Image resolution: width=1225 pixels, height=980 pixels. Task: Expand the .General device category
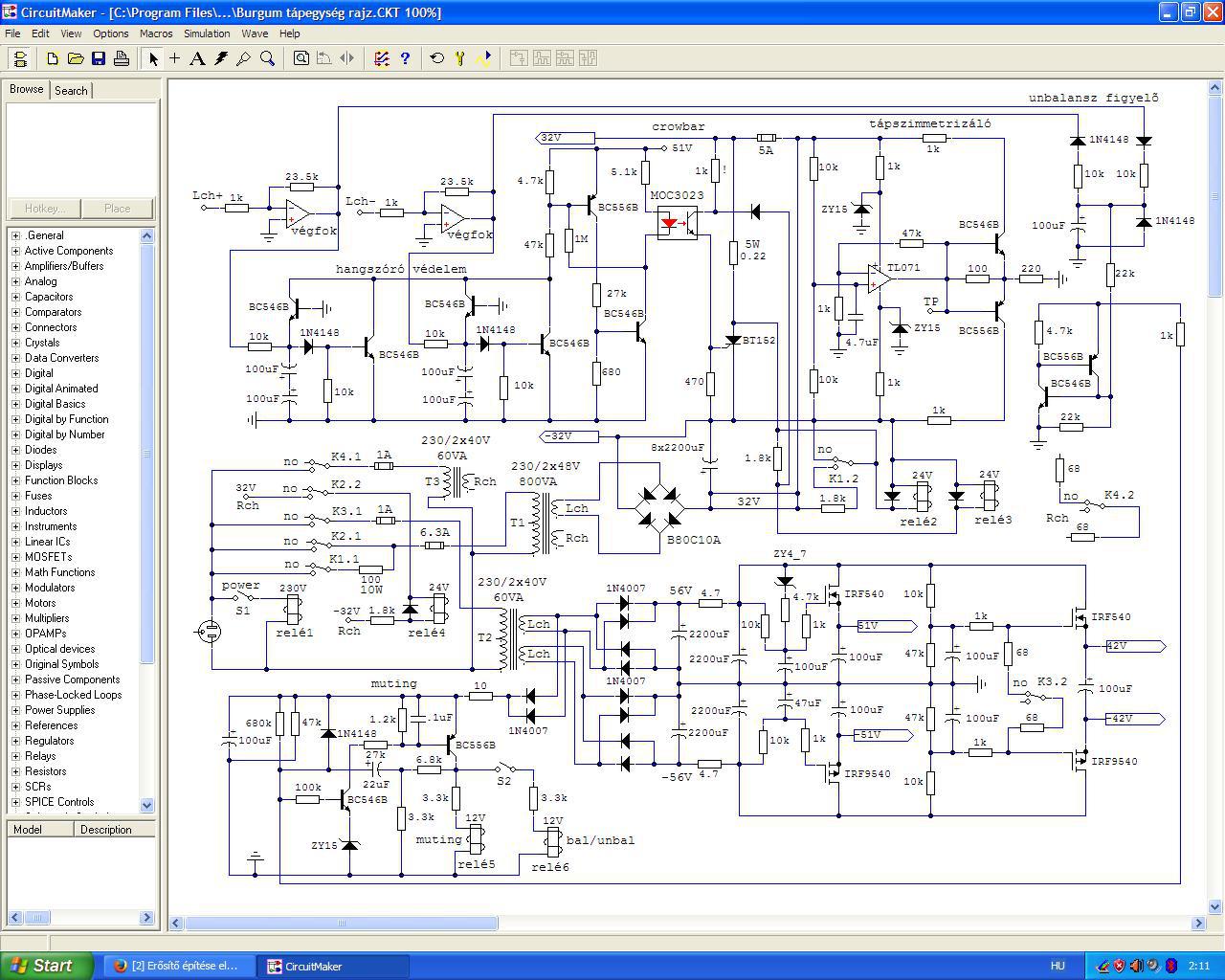(15, 235)
